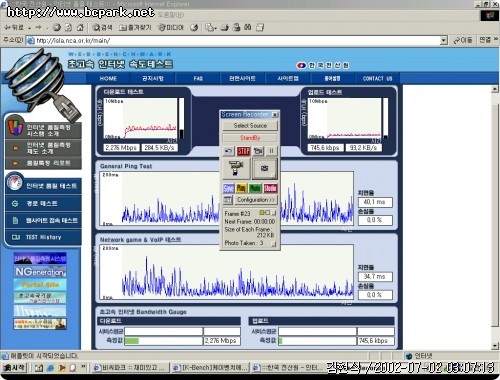Click the blue Save icon in Screen Recorder
The image size is (500, 380).
[229, 188]
